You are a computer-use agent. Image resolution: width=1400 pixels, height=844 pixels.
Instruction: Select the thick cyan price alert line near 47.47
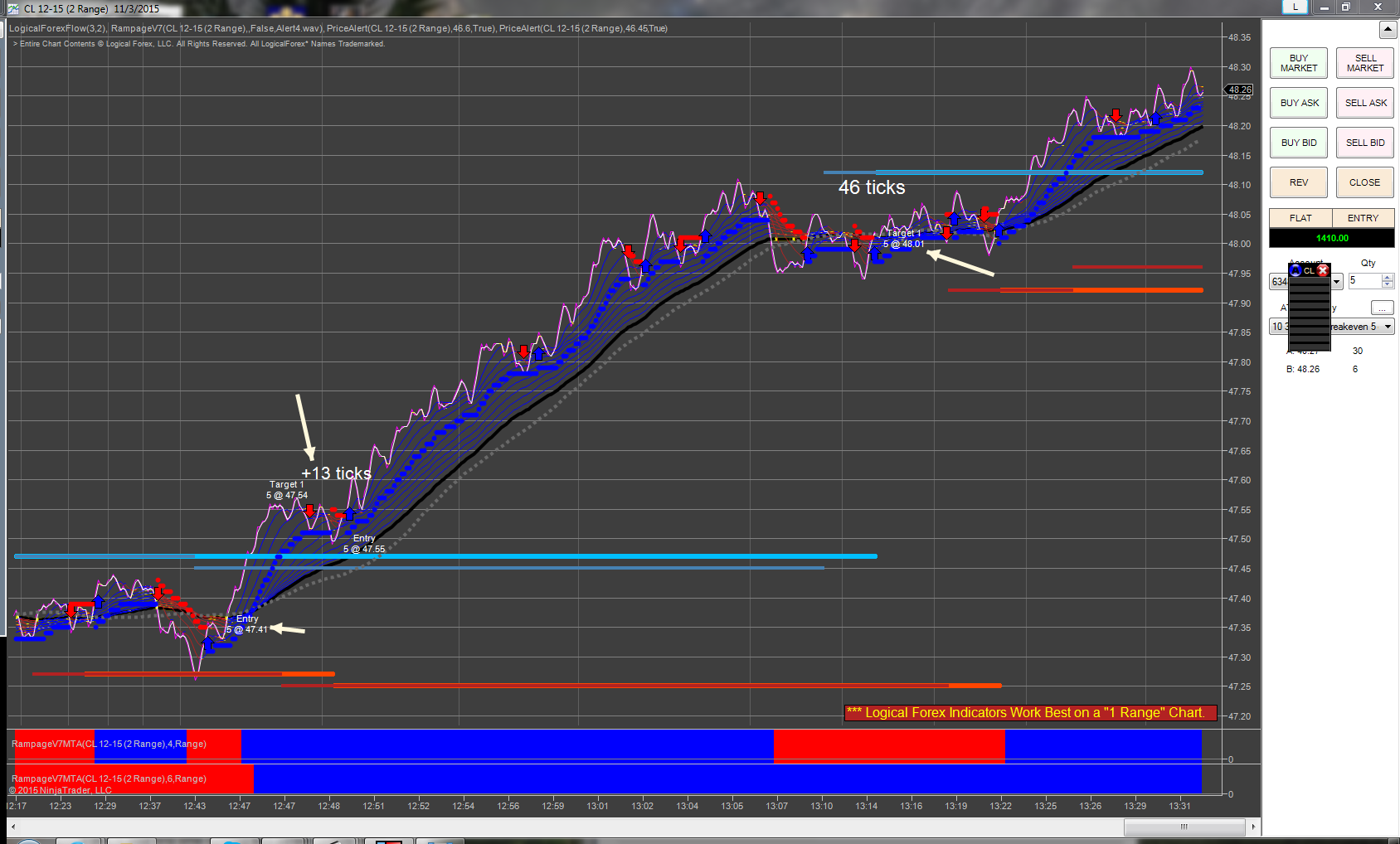(x=445, y=556)
